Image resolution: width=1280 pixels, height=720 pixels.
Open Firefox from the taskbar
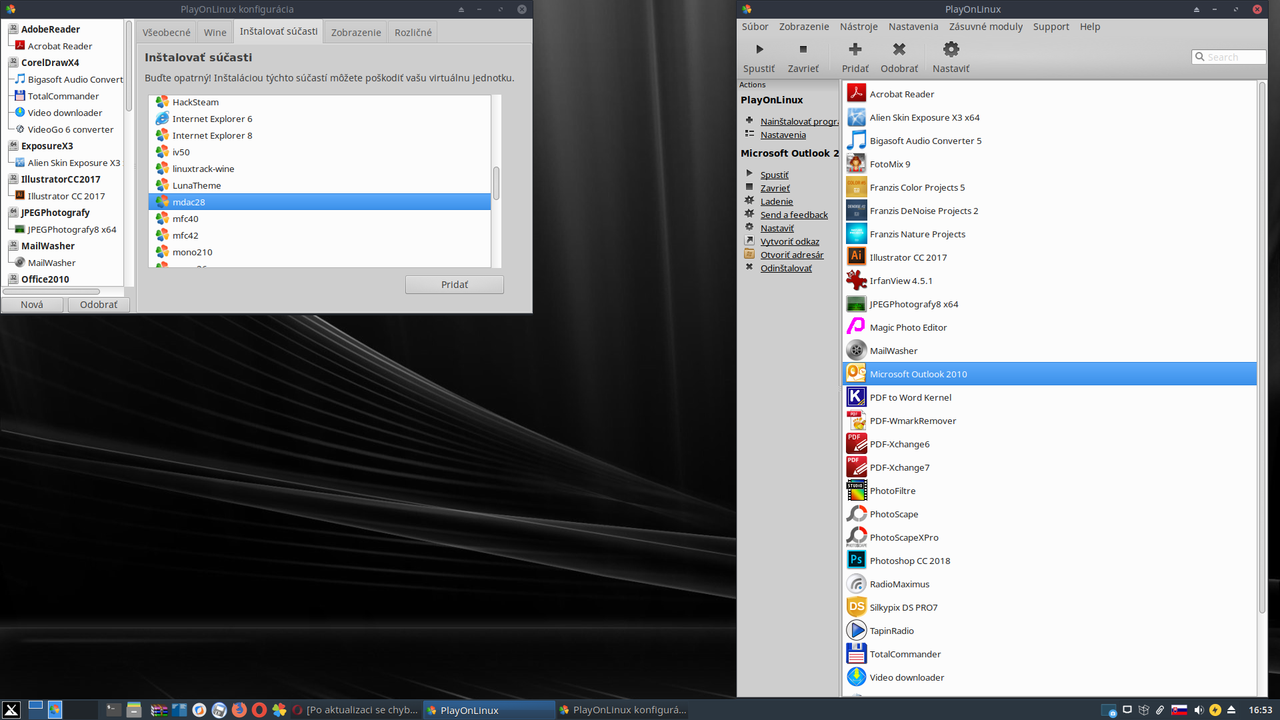pyautogui.click(x=239, y=710)
